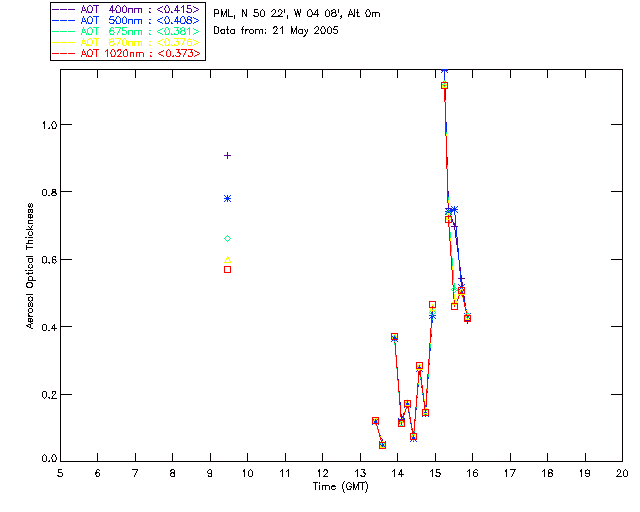
Task: Click the 20 tick label on time axis
Action: click(x=622, y=473)
